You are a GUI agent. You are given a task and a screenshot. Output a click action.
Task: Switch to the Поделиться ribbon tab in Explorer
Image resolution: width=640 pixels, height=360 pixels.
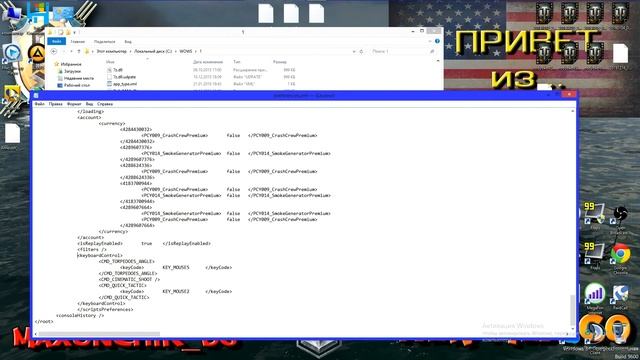104,42
